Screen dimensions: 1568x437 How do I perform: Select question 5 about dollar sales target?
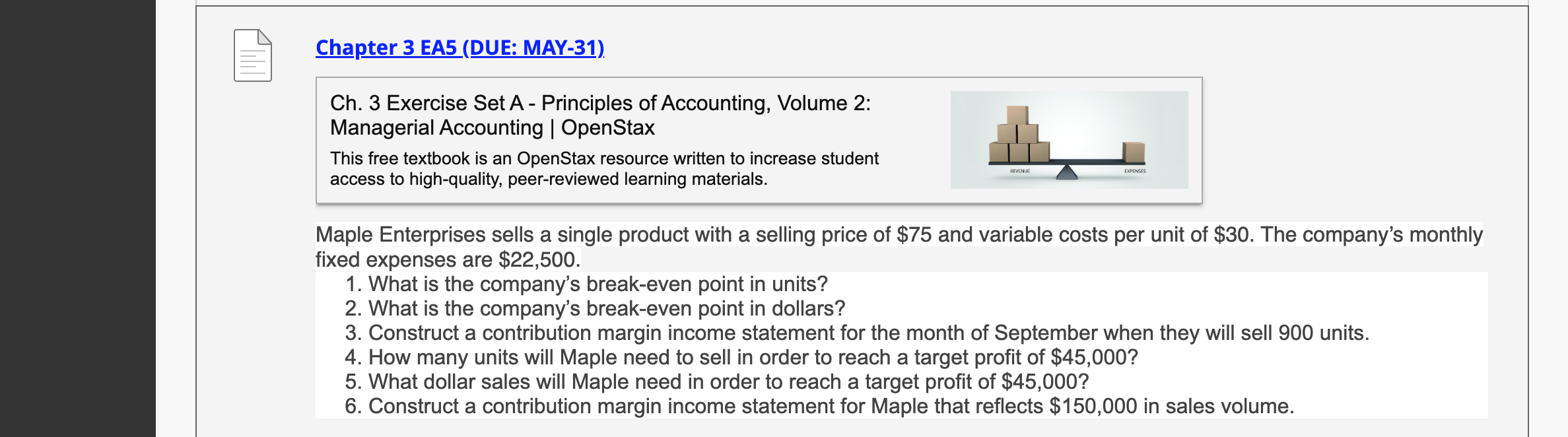(728, 382)
